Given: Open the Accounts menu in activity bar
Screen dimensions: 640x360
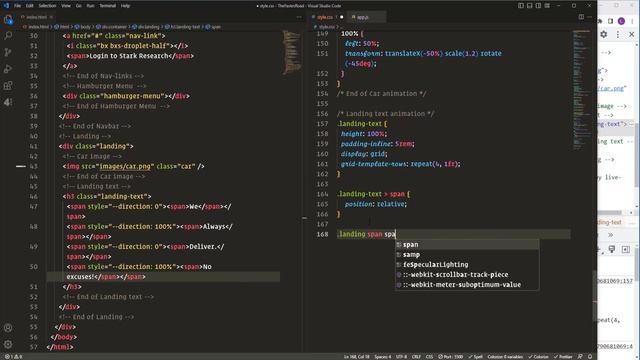Looking at the screenshot, I should tap(8, 328).
